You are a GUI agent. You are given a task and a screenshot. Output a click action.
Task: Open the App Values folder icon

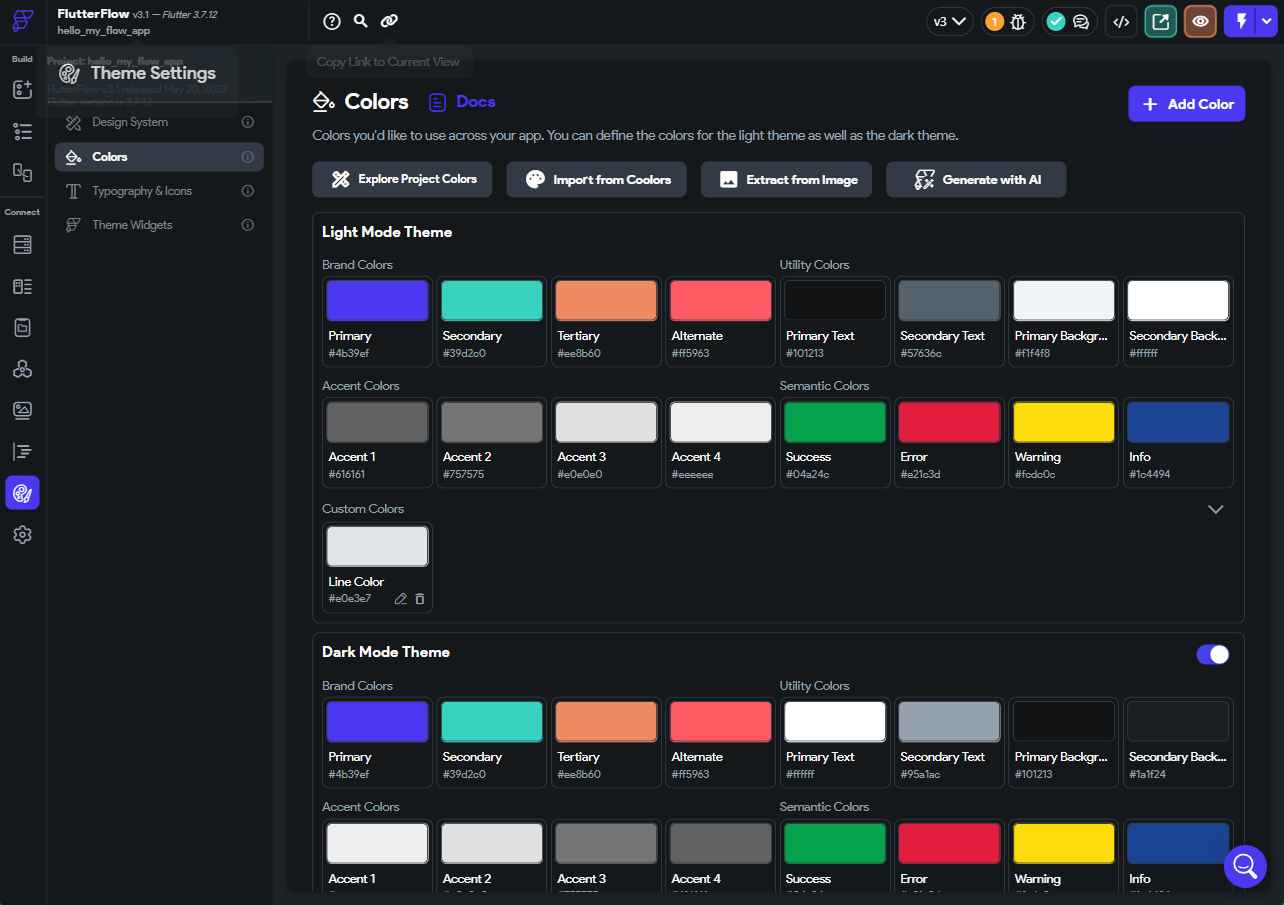point(22,328)
